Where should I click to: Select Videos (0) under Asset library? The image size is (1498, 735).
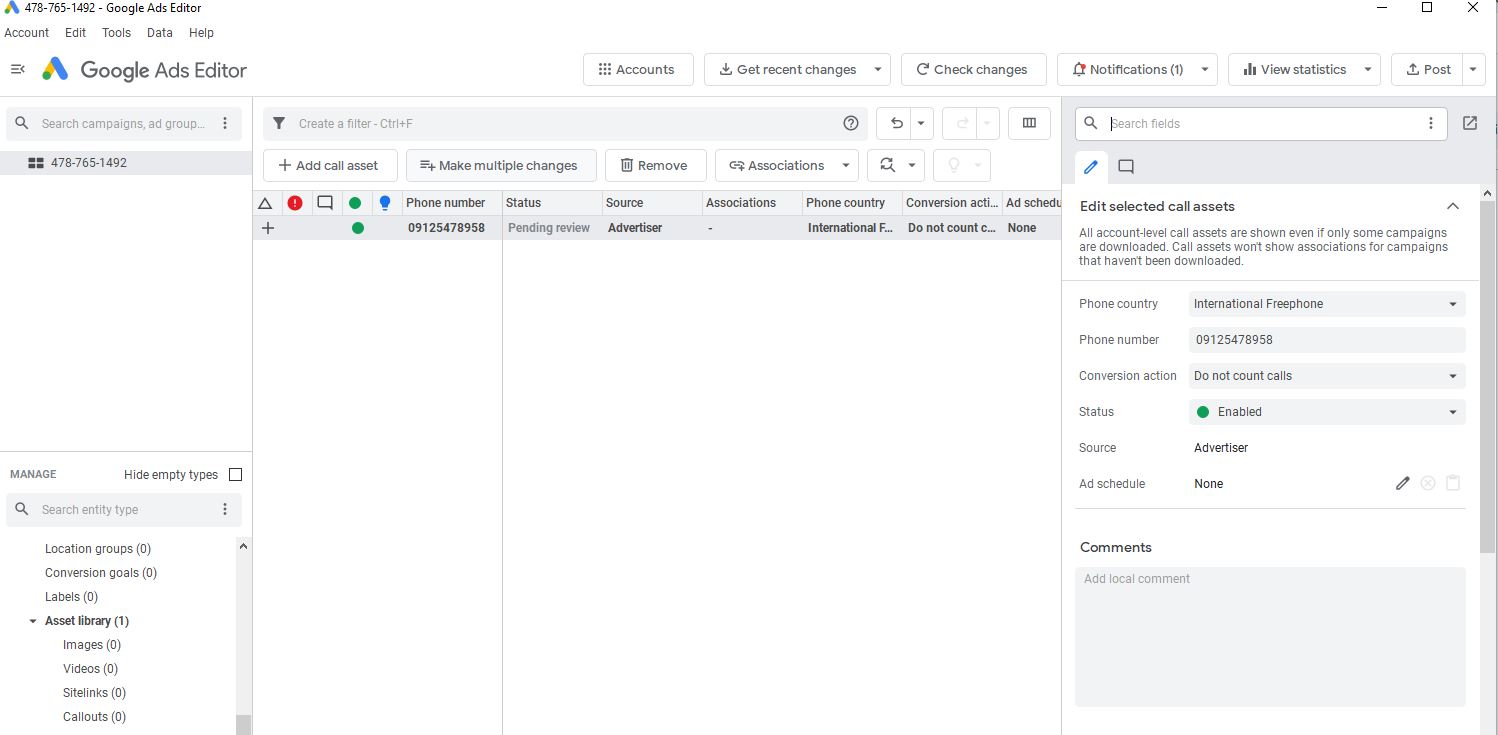pos(90,669)
